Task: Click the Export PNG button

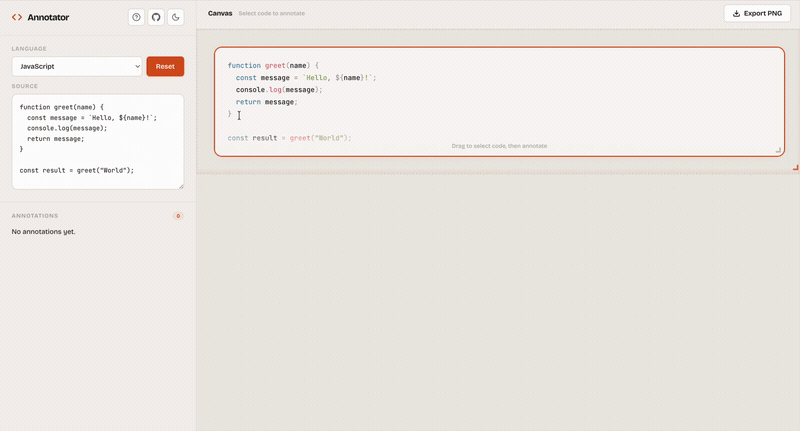Action: pyautogui.click(x=757, y=13)
